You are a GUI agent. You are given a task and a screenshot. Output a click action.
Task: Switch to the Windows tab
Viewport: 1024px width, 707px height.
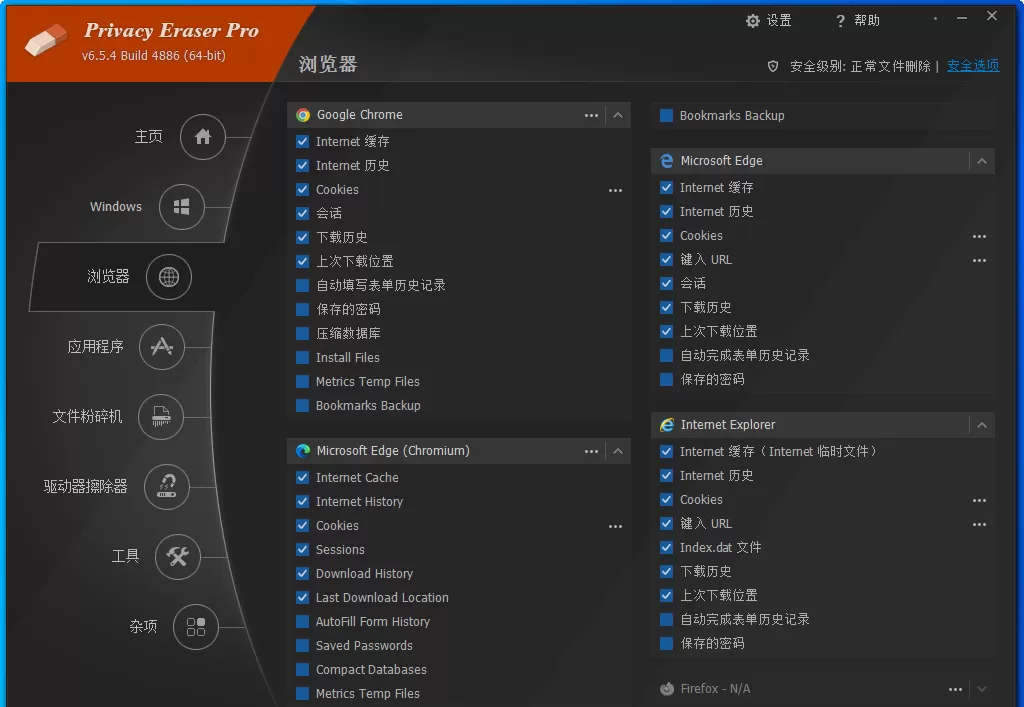tap(116, 207)
